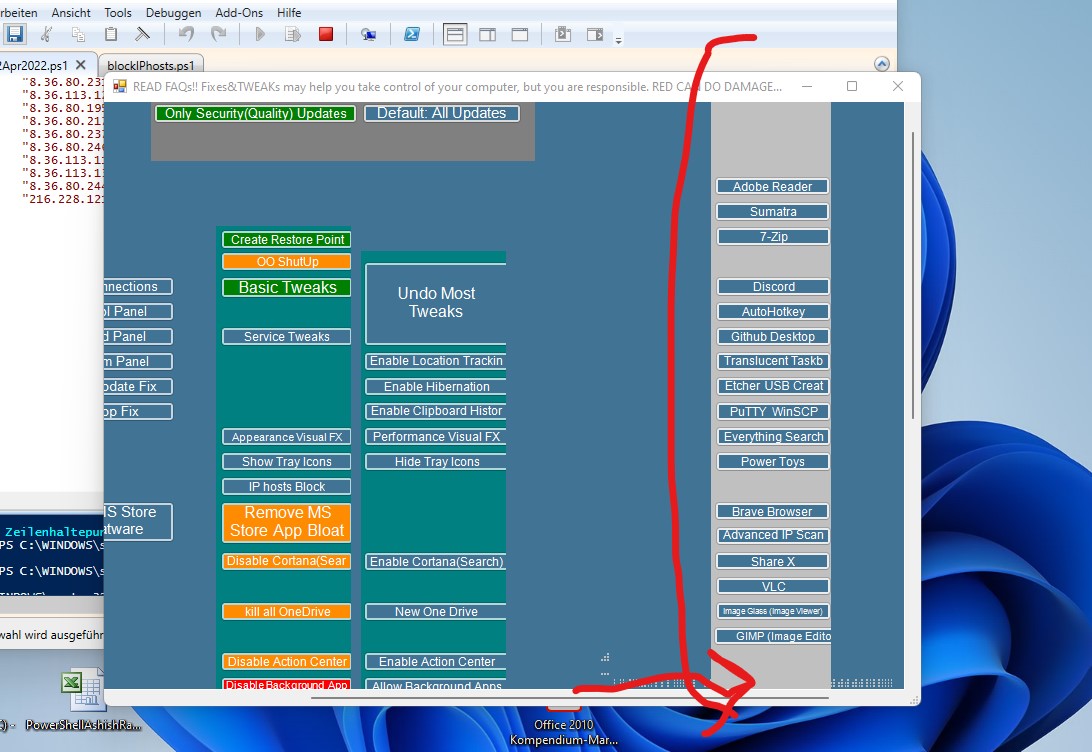Click the Undo arrow in ISE toolbar
This screenshot has width=1092, height=752.
pos(186,34)
